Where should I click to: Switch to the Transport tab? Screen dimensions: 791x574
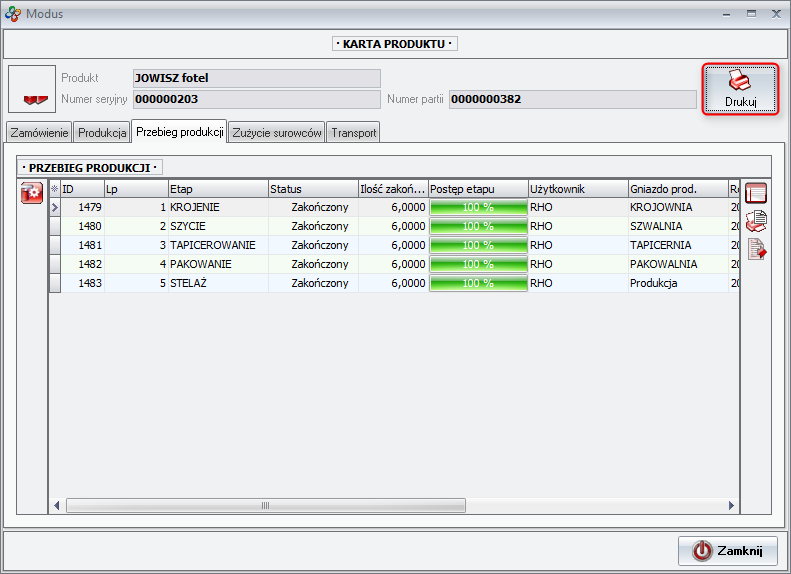[x=353, y=132]
